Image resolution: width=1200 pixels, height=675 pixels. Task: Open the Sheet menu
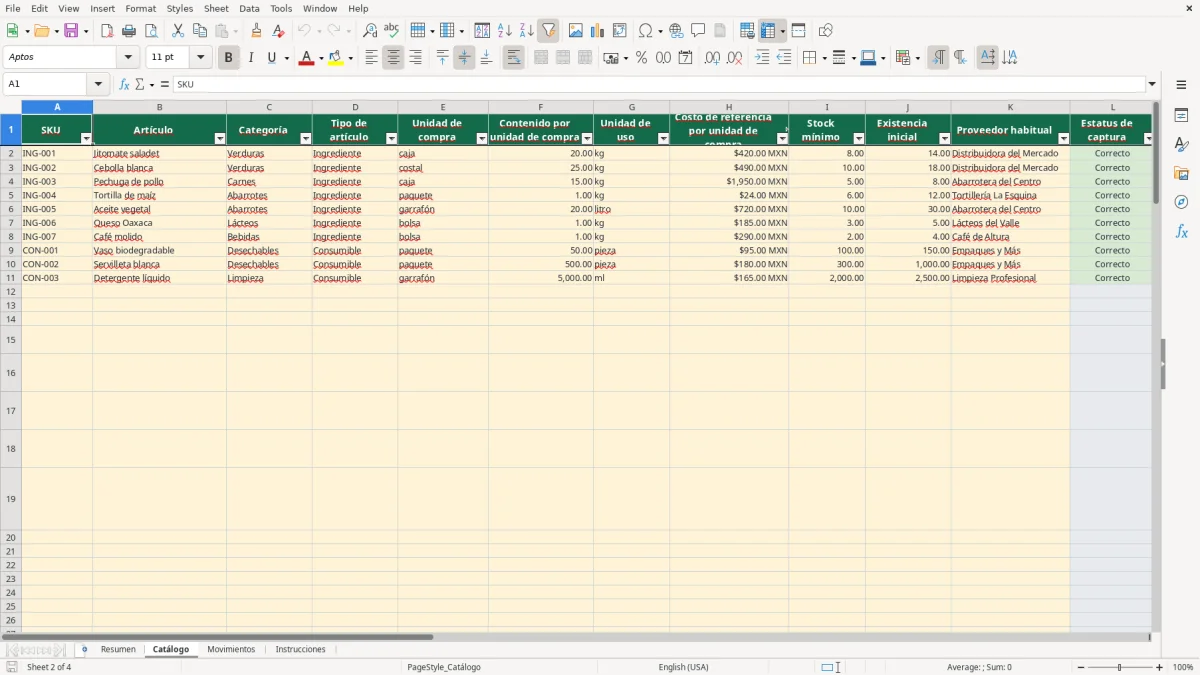tap(216, 8)
